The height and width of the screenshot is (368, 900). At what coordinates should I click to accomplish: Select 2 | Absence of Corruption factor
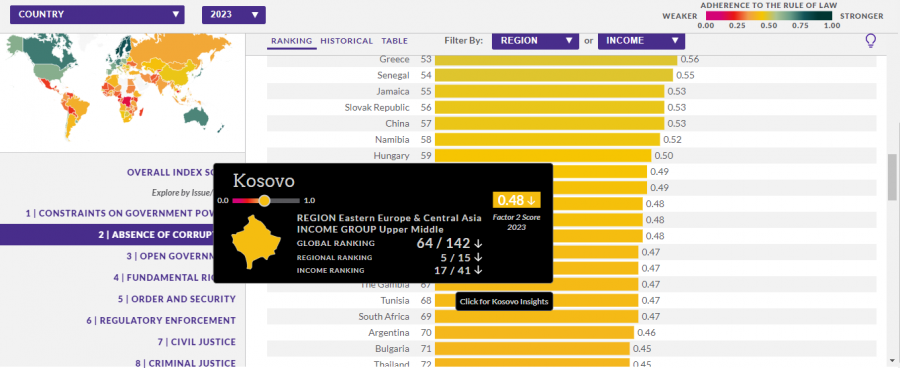tap(107, 235)
